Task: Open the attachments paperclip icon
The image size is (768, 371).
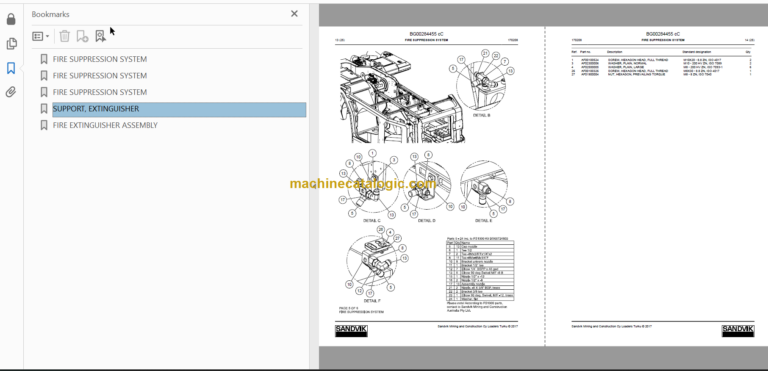Action: click(11, 92)
